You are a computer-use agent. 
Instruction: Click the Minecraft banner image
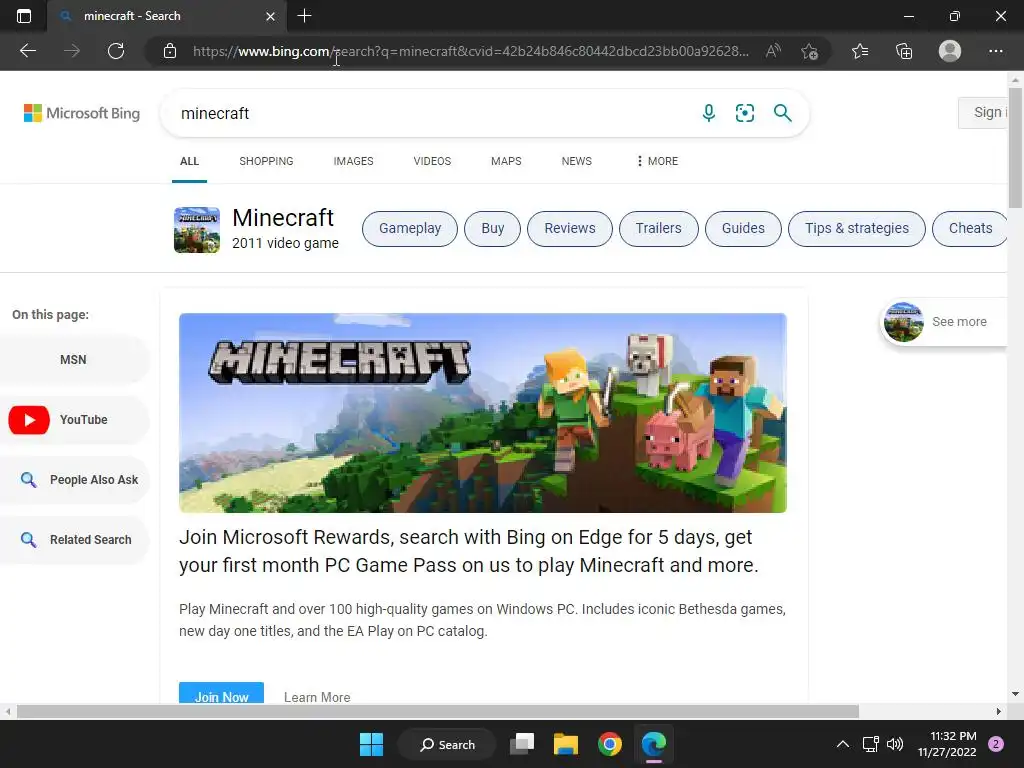(x=483, y=413)
